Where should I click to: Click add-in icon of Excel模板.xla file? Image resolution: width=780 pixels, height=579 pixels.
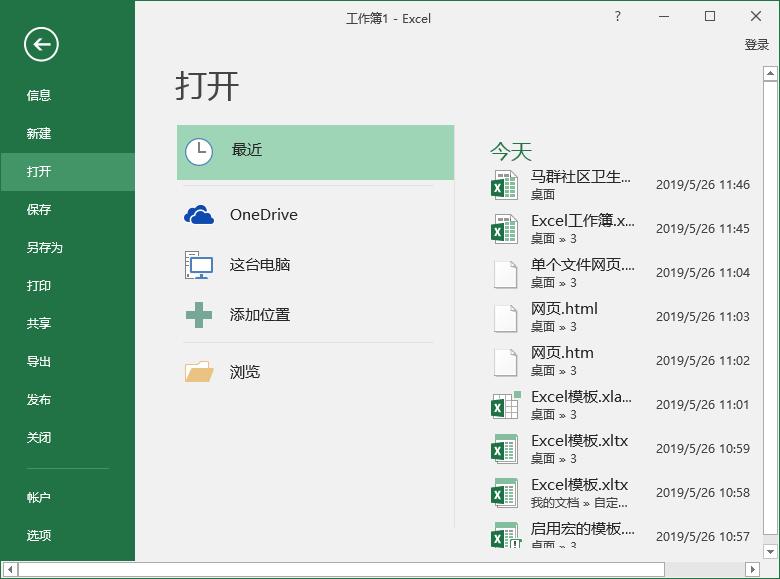(x=506, y=405)
